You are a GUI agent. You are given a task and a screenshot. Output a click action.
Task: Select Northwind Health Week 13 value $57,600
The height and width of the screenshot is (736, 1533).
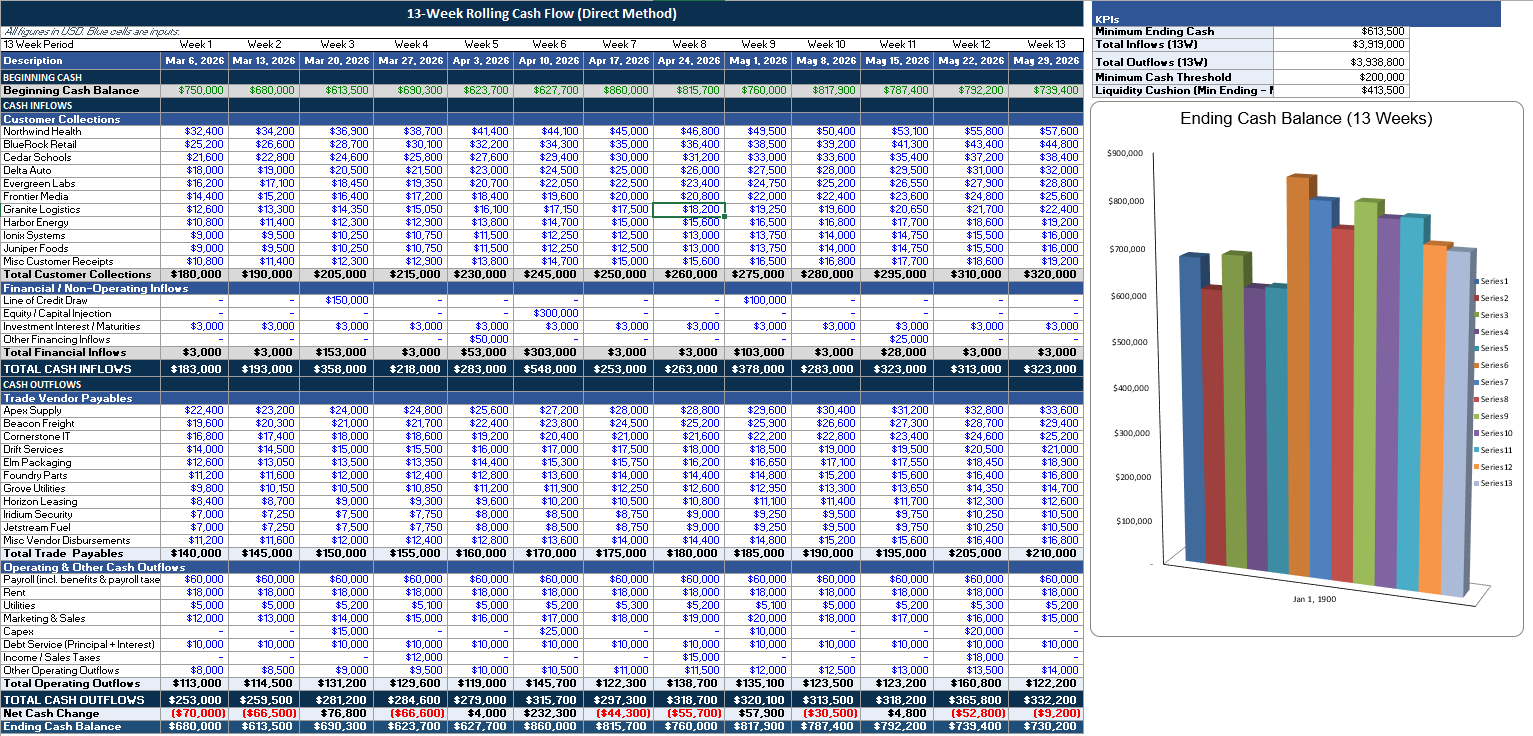click(x=1046, y=131)
